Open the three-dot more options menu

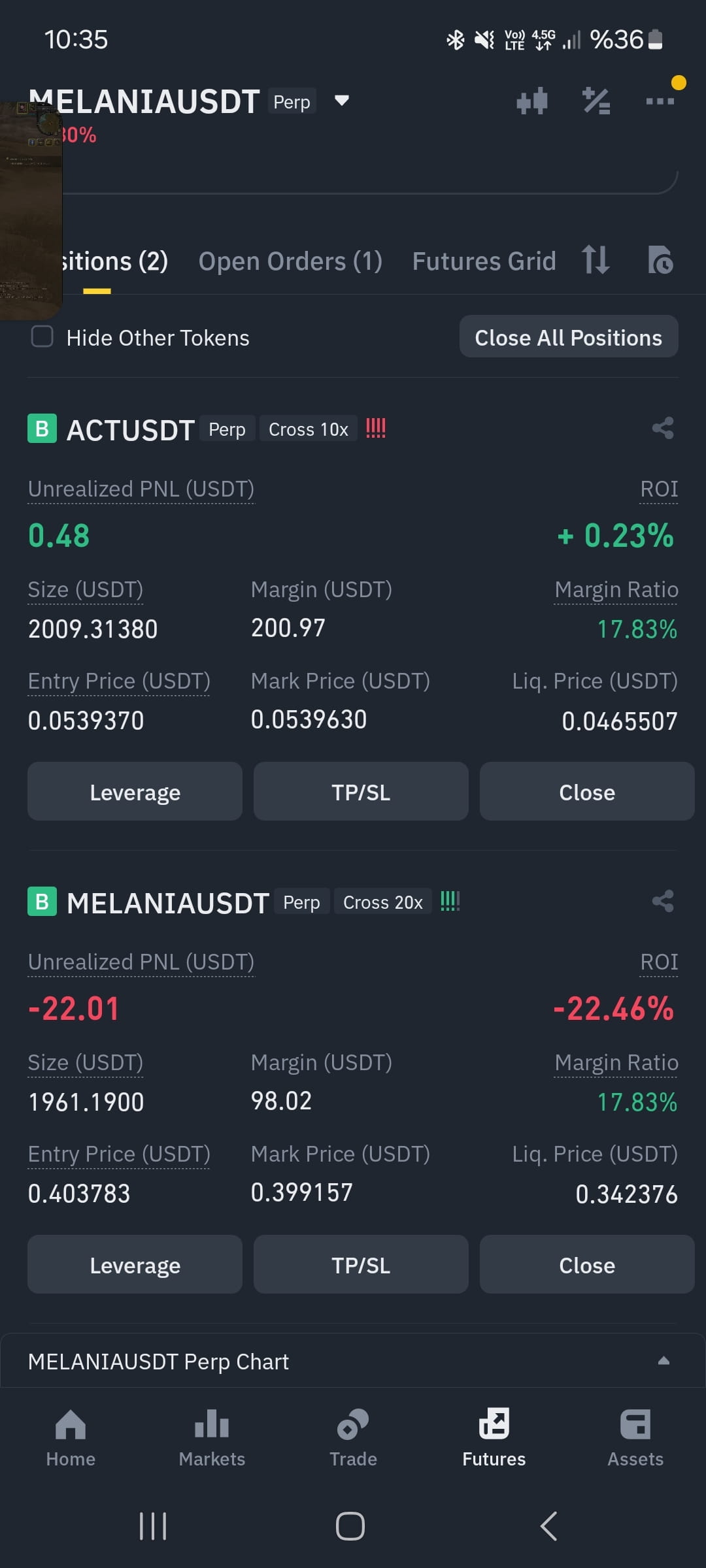tap(660, 101)
